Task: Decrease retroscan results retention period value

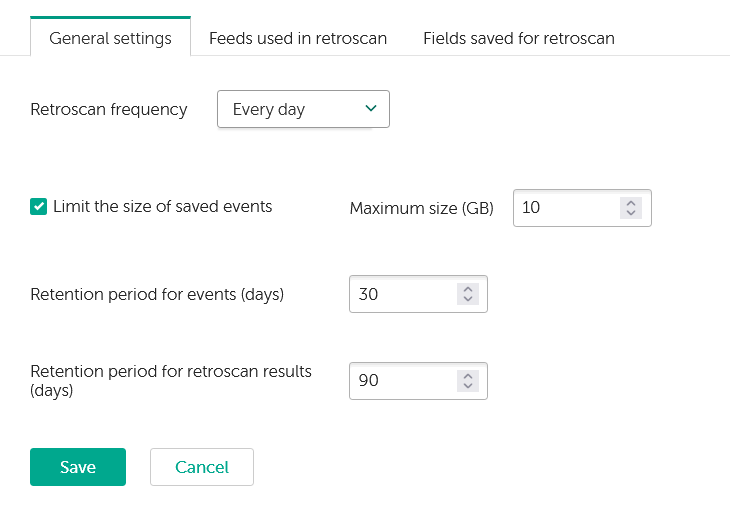Action: click(466, 386)
